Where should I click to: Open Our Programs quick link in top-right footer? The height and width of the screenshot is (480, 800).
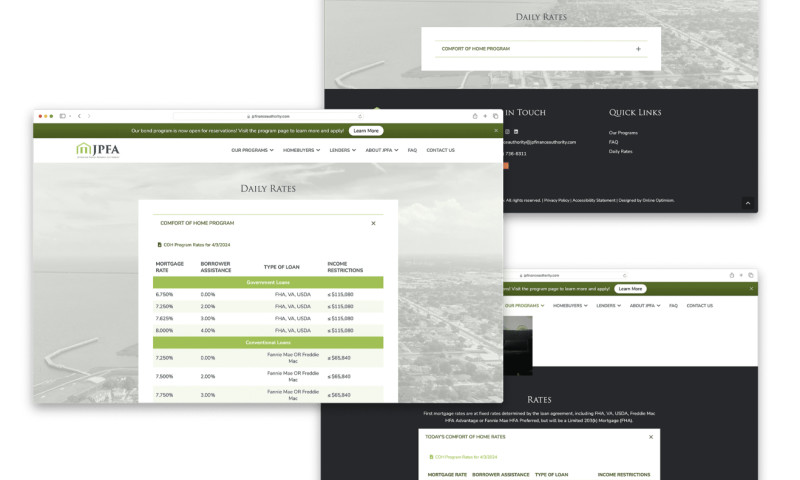(623, 133)
